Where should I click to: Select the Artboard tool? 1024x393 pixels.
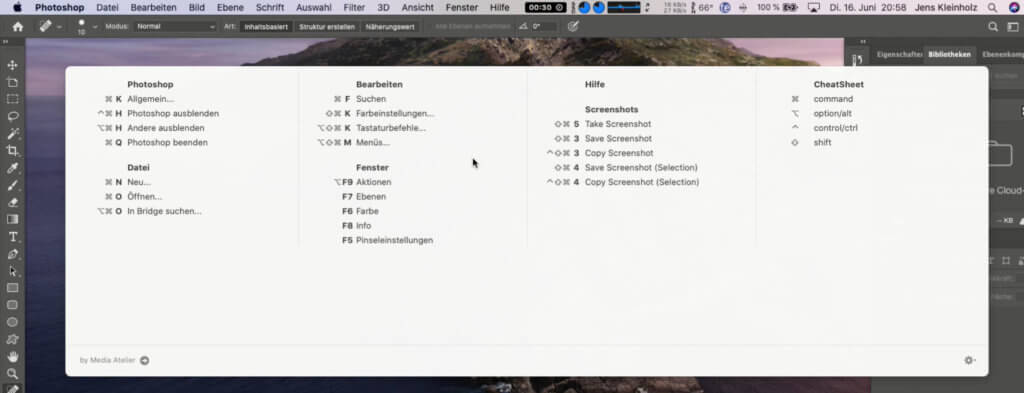(12, 82)
